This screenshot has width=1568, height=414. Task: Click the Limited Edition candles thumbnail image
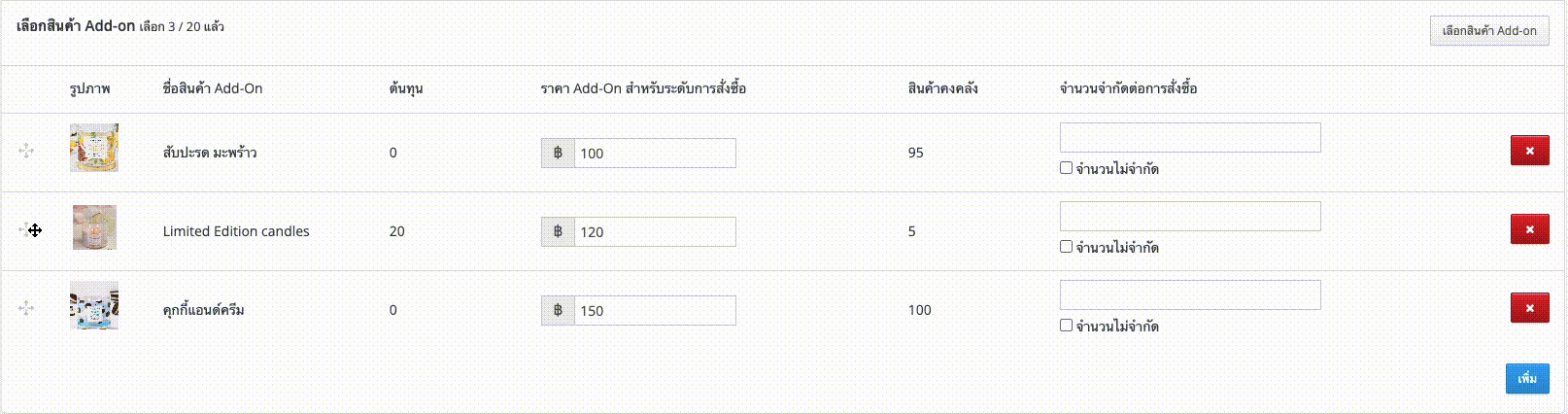tap(94, 227)
